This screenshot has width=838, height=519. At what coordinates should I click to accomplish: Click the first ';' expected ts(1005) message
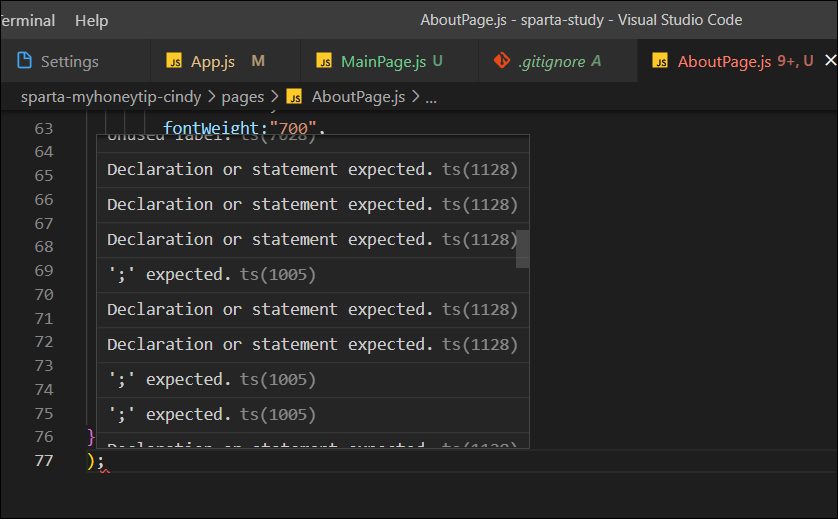[312, 275]
